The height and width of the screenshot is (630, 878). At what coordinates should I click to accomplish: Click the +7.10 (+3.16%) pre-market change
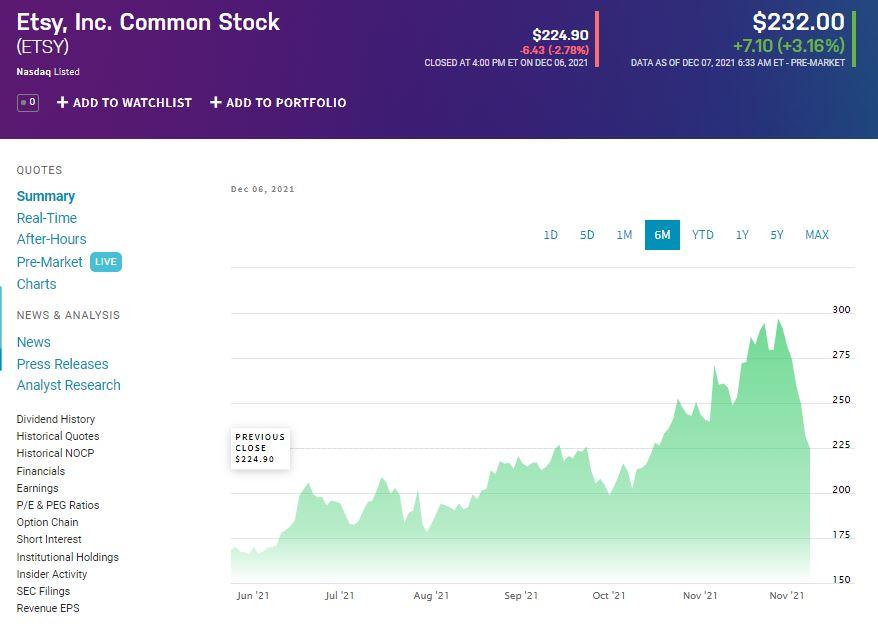(789, 45)
